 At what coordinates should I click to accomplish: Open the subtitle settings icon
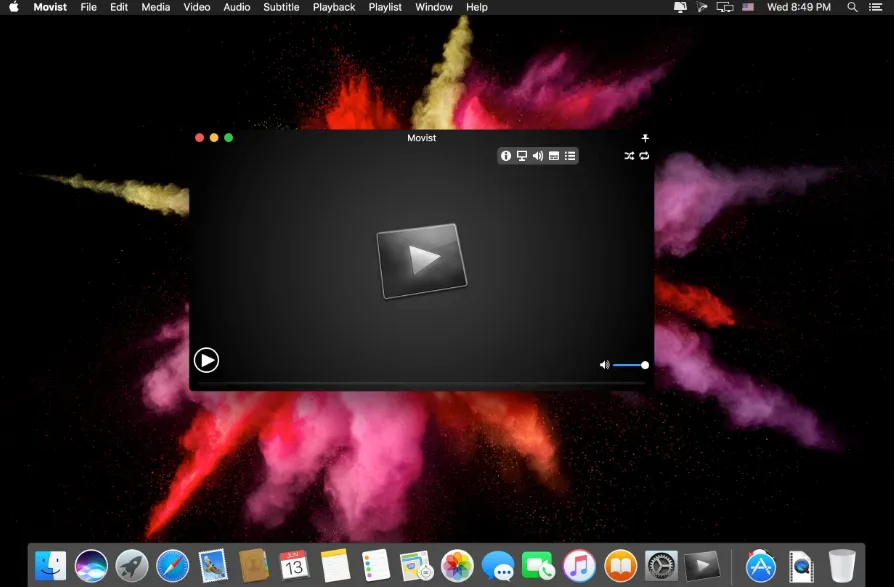554,156
